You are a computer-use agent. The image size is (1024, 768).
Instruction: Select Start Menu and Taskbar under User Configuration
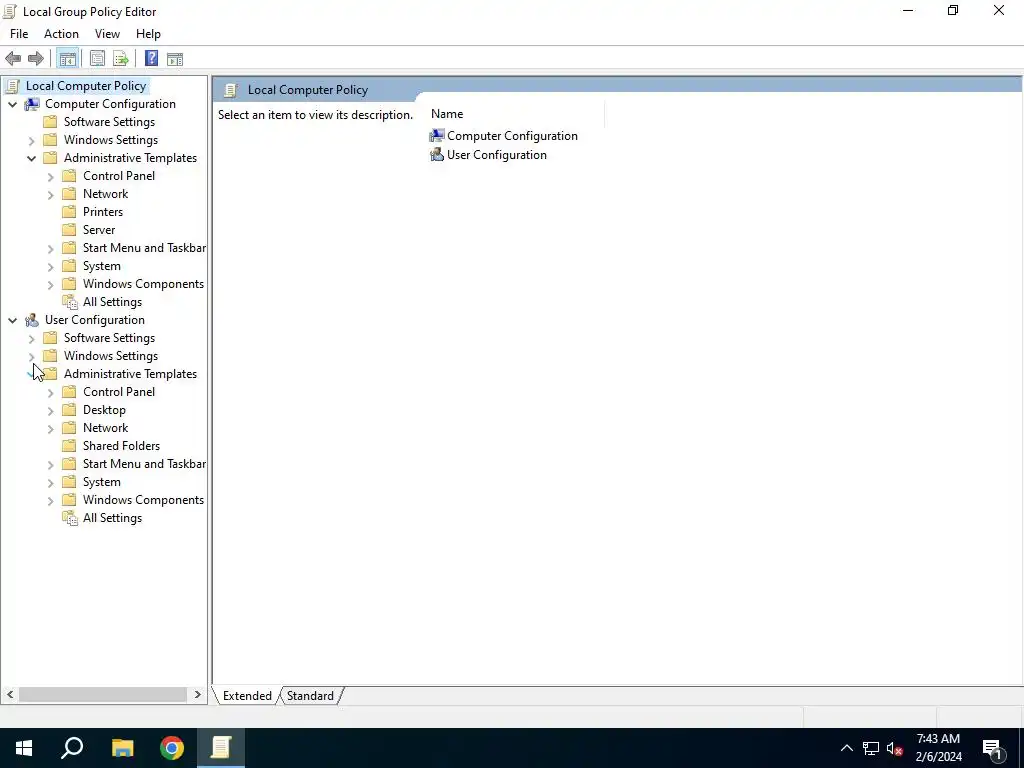(x=144, y=464)
